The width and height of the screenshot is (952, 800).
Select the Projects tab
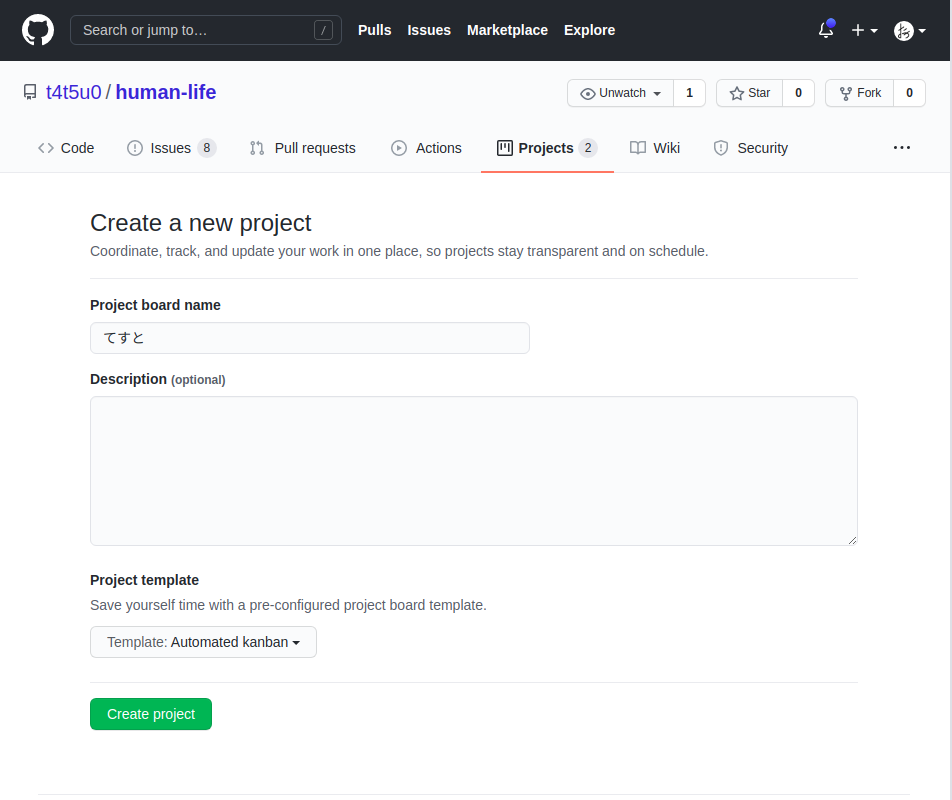coord(547,148)
